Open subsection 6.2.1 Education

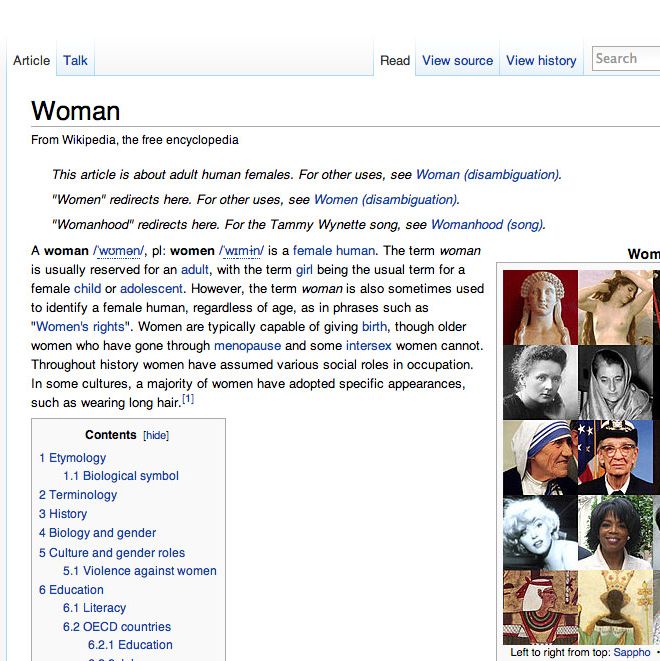pos(130,645)
